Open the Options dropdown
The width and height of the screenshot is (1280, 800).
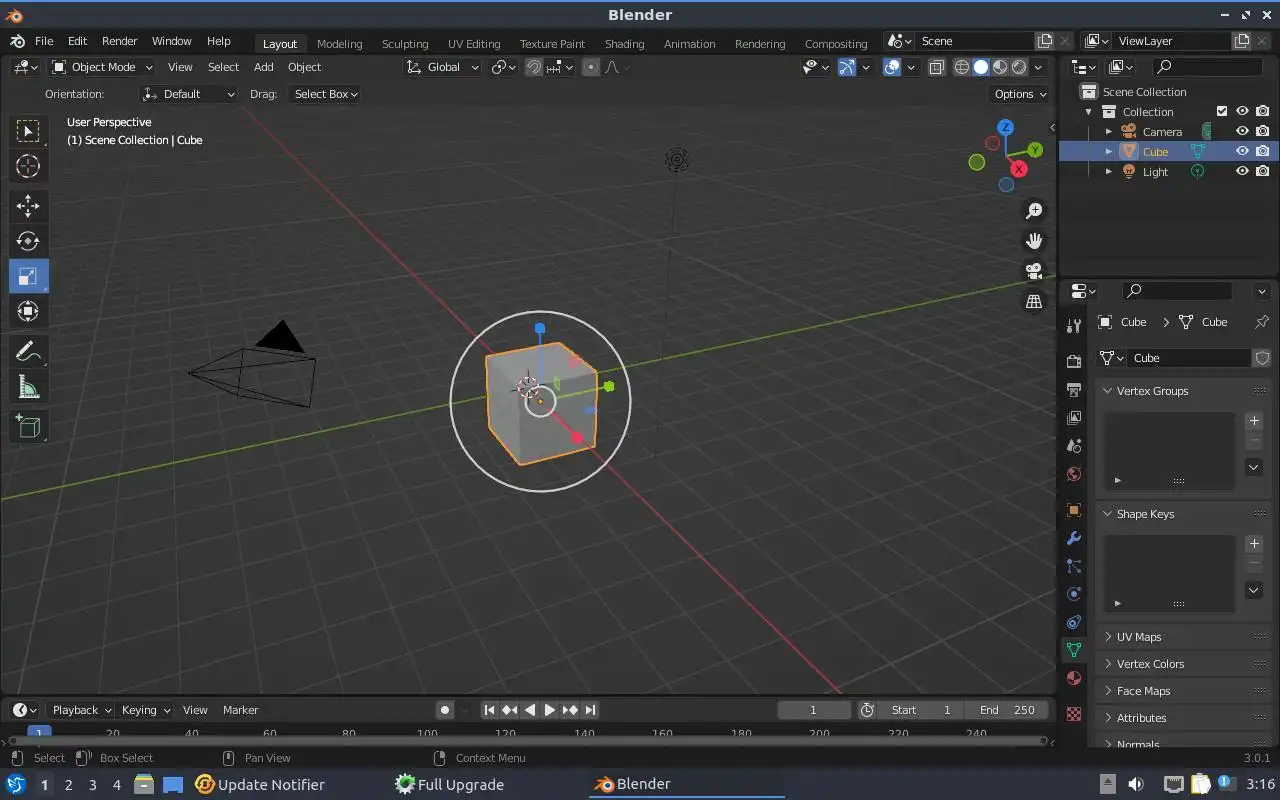click(x=1019, y=94)
